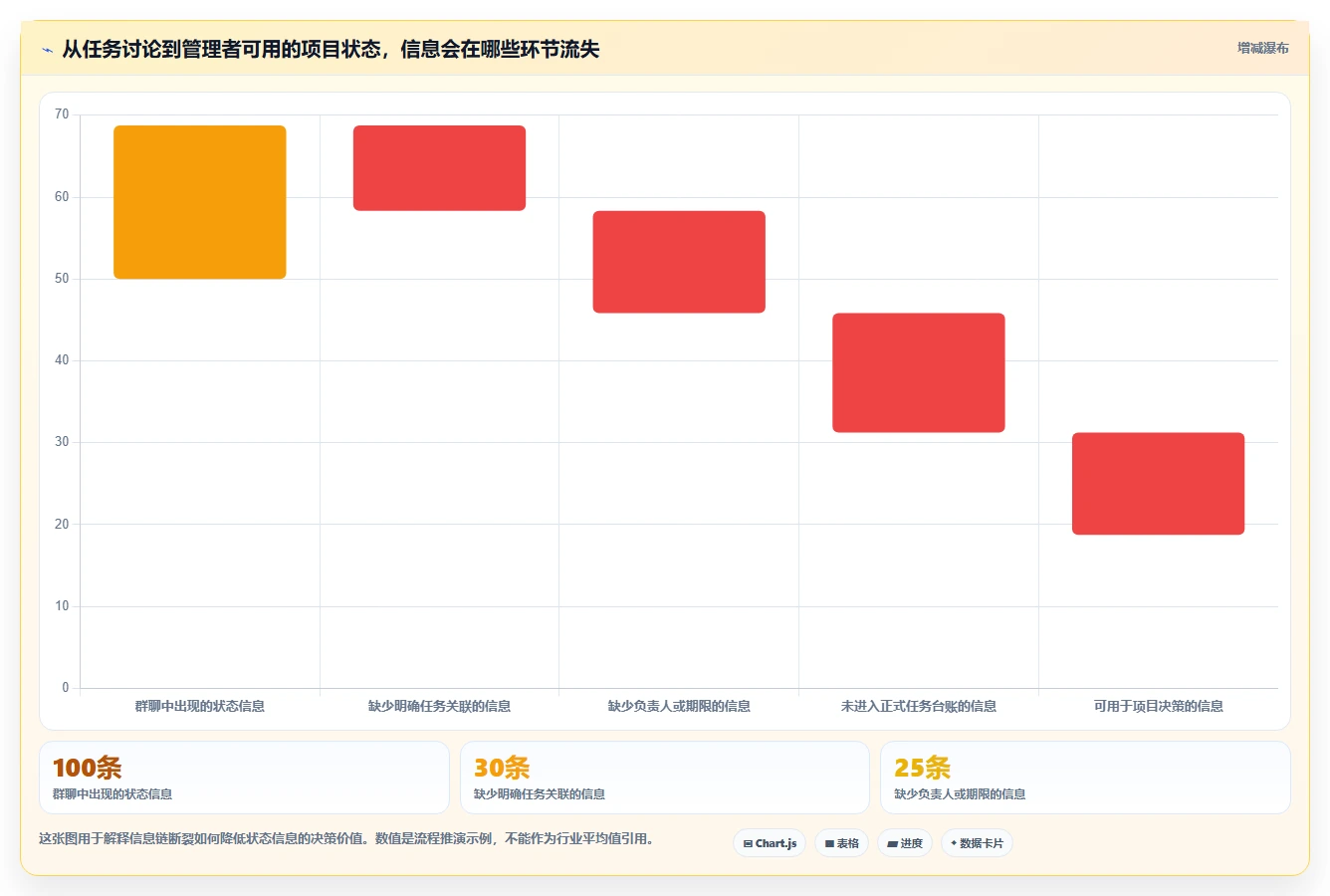Click the red bar for 缺少负责人或期限的信息
Image resolution: width=1330 pixels, height=896 pixels.
coord(679,262)
